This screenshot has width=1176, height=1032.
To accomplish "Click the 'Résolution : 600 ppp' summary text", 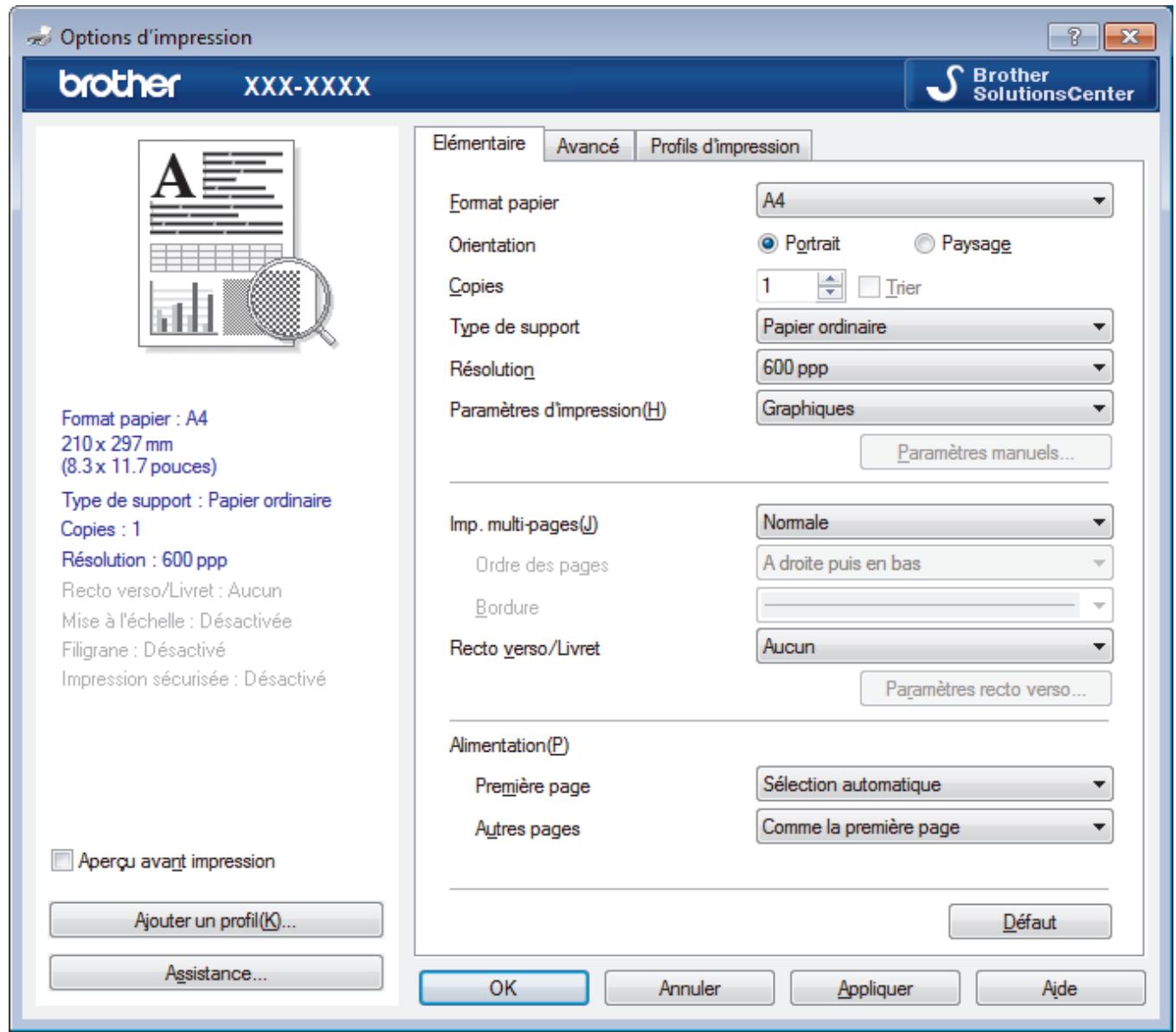I will tap(144, 560).
